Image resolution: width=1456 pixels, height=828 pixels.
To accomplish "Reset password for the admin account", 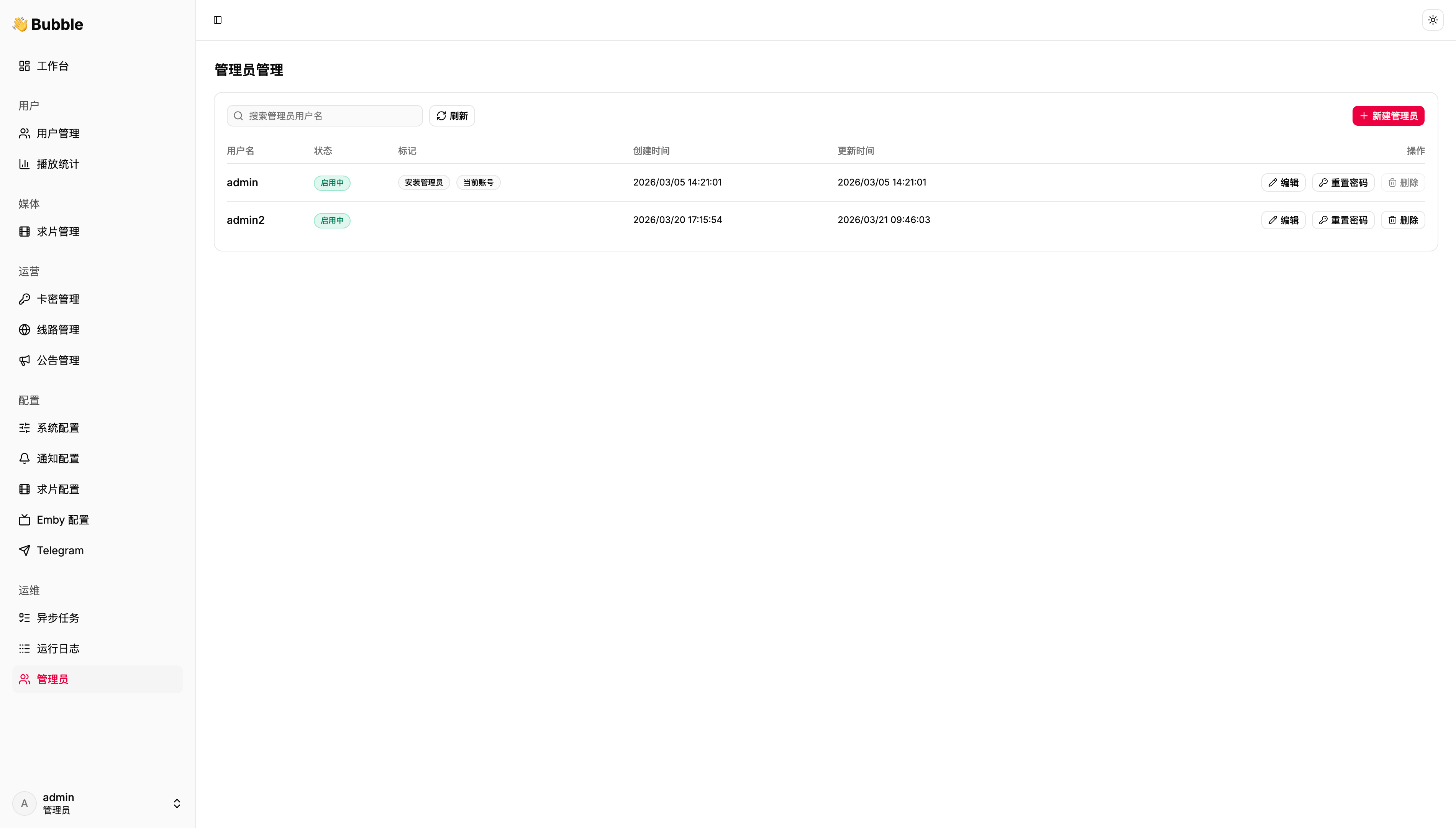I will pyautogui.click(x=1343, y=182).
